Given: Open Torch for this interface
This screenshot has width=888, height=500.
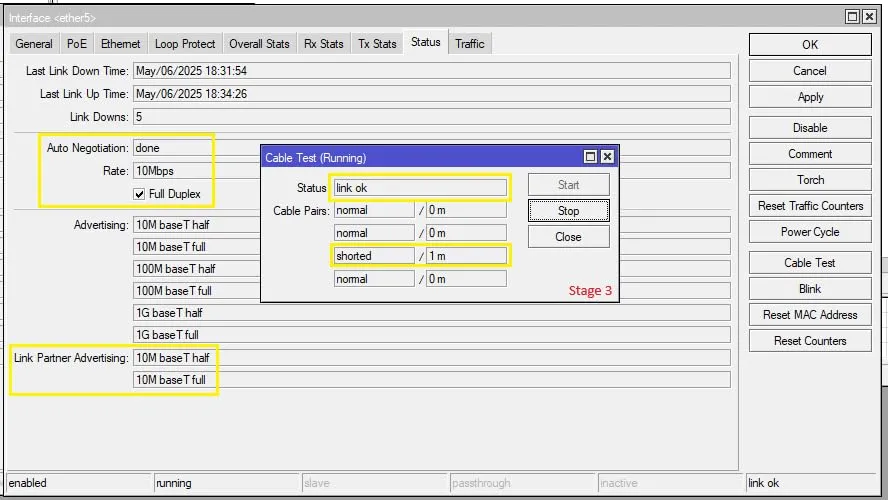Looking at the screenshot, I should tap(810, 180).
